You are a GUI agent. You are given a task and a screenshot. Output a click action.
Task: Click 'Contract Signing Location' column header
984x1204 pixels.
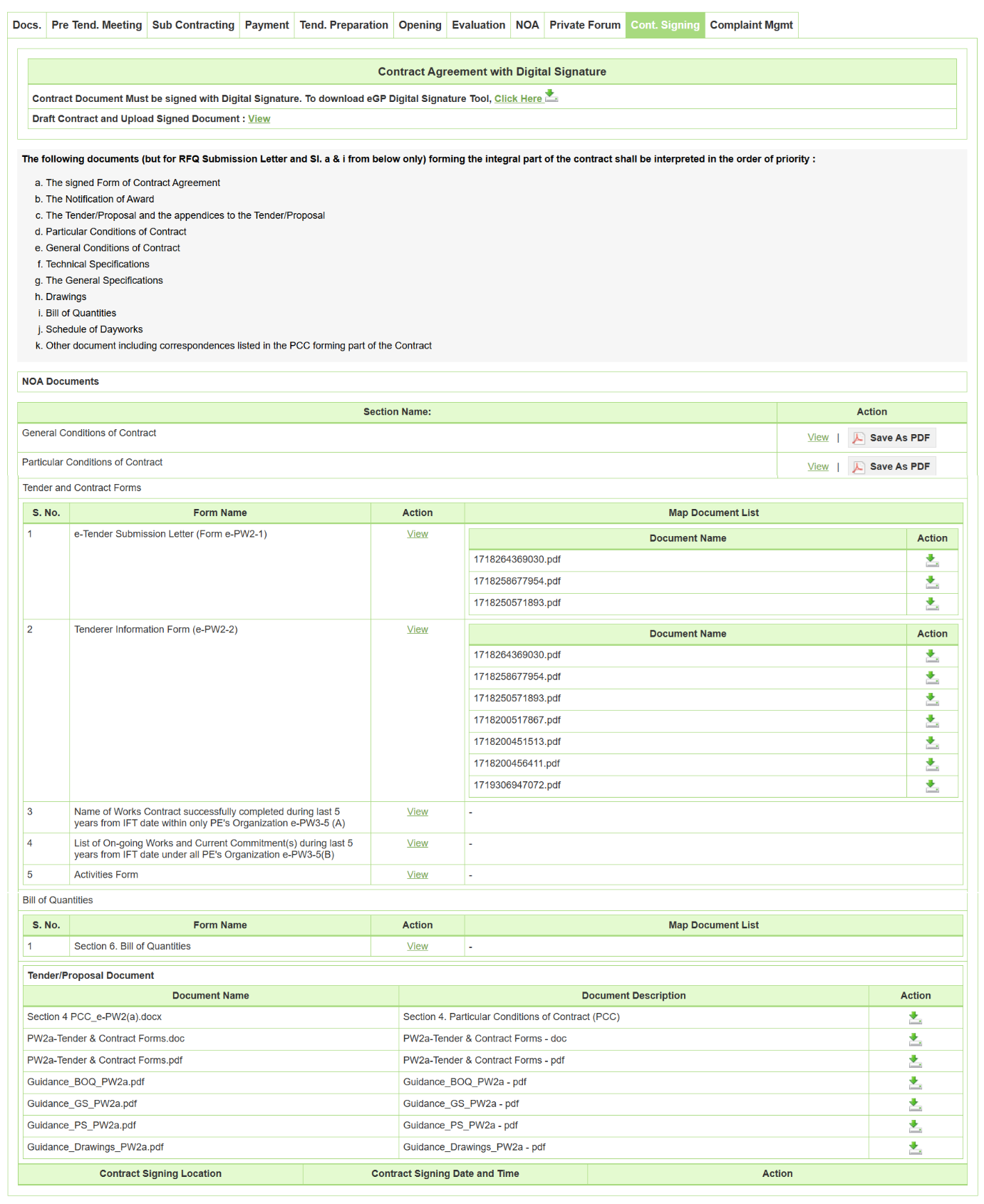point(160,1173)
